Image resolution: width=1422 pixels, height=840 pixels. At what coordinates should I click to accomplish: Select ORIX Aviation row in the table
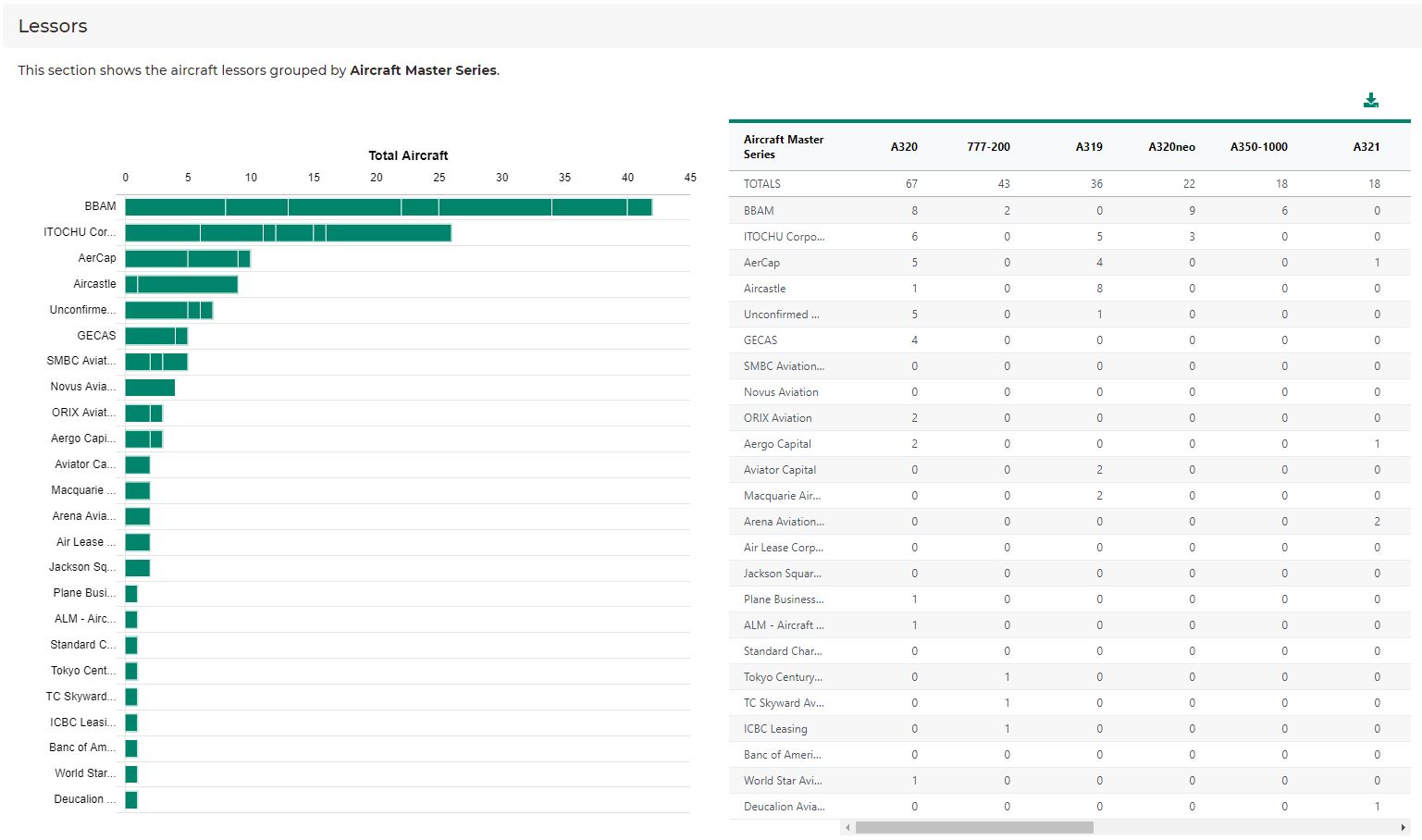(1070, 418)
